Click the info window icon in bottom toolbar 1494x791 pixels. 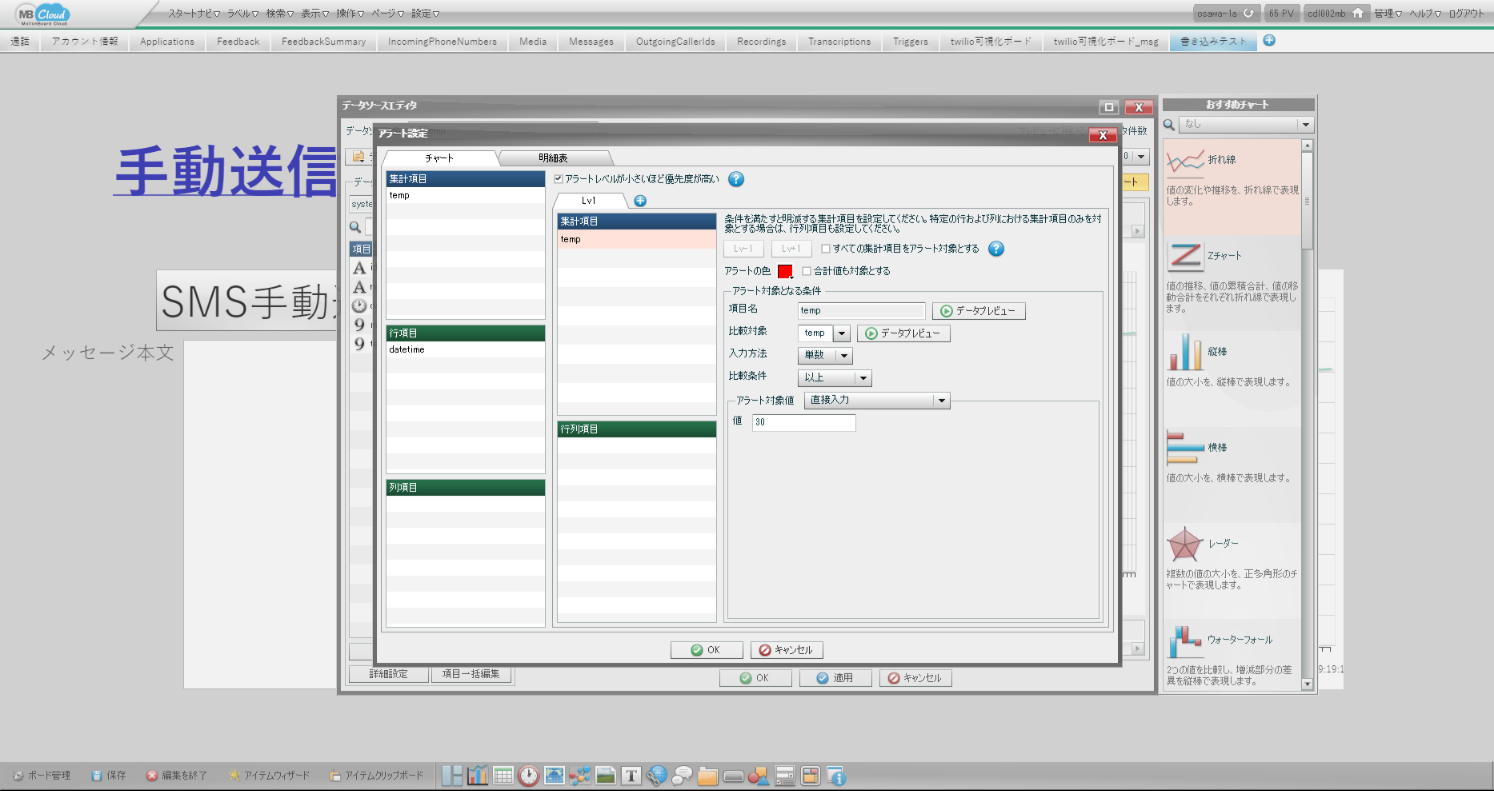(x=836, y=775)
